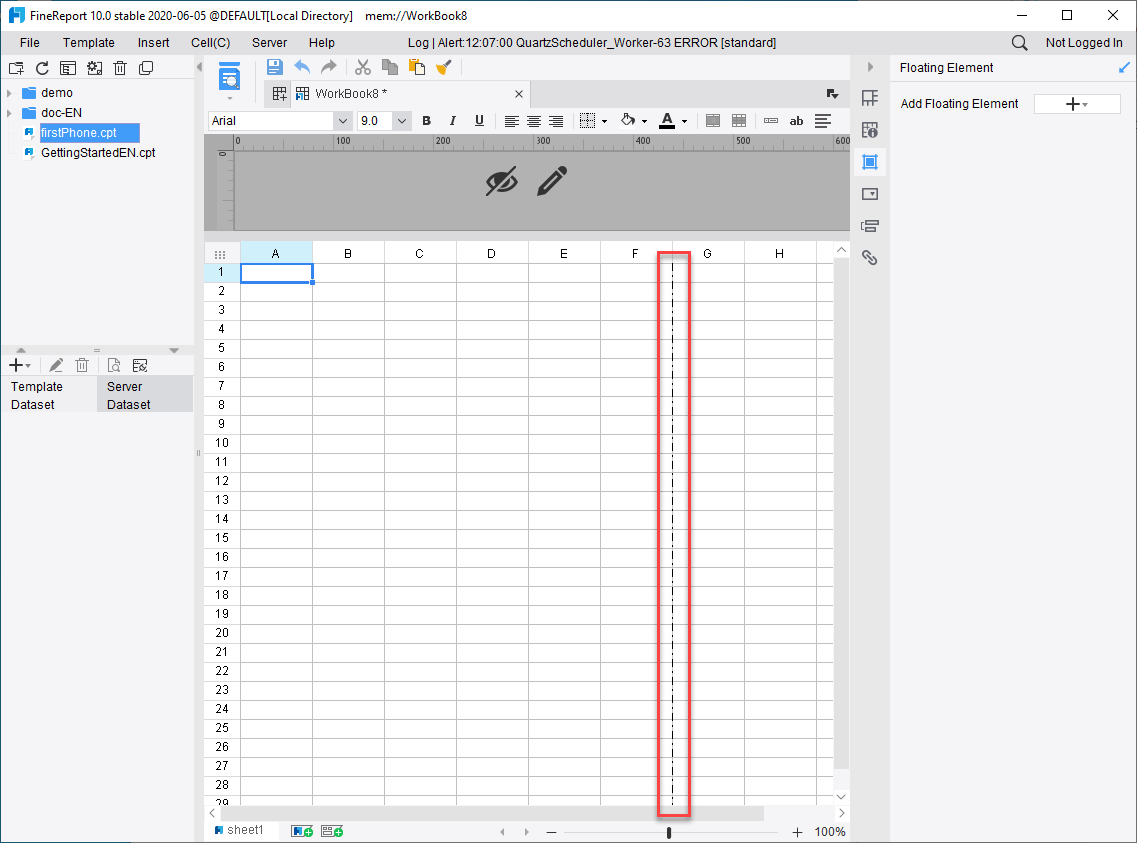
Task: Toggle underline formatting in the toolbar
Action: point(477,120)
